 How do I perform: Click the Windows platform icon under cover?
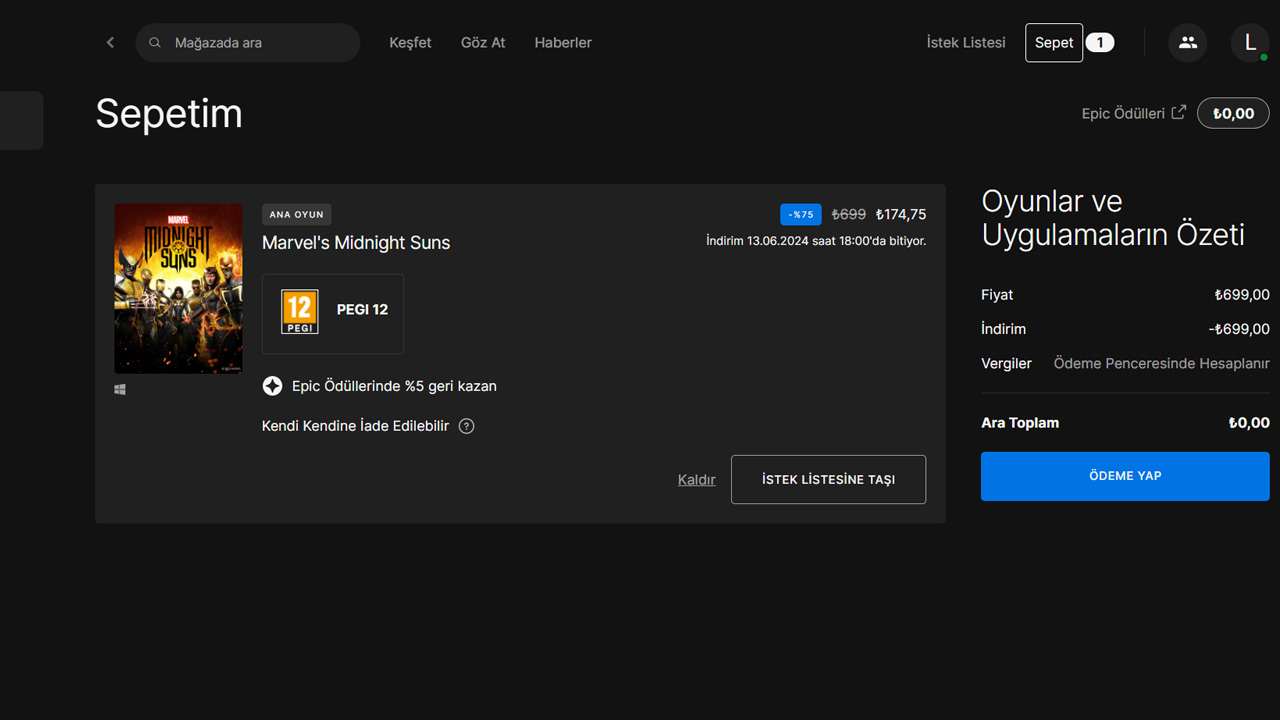click(120, 389)
